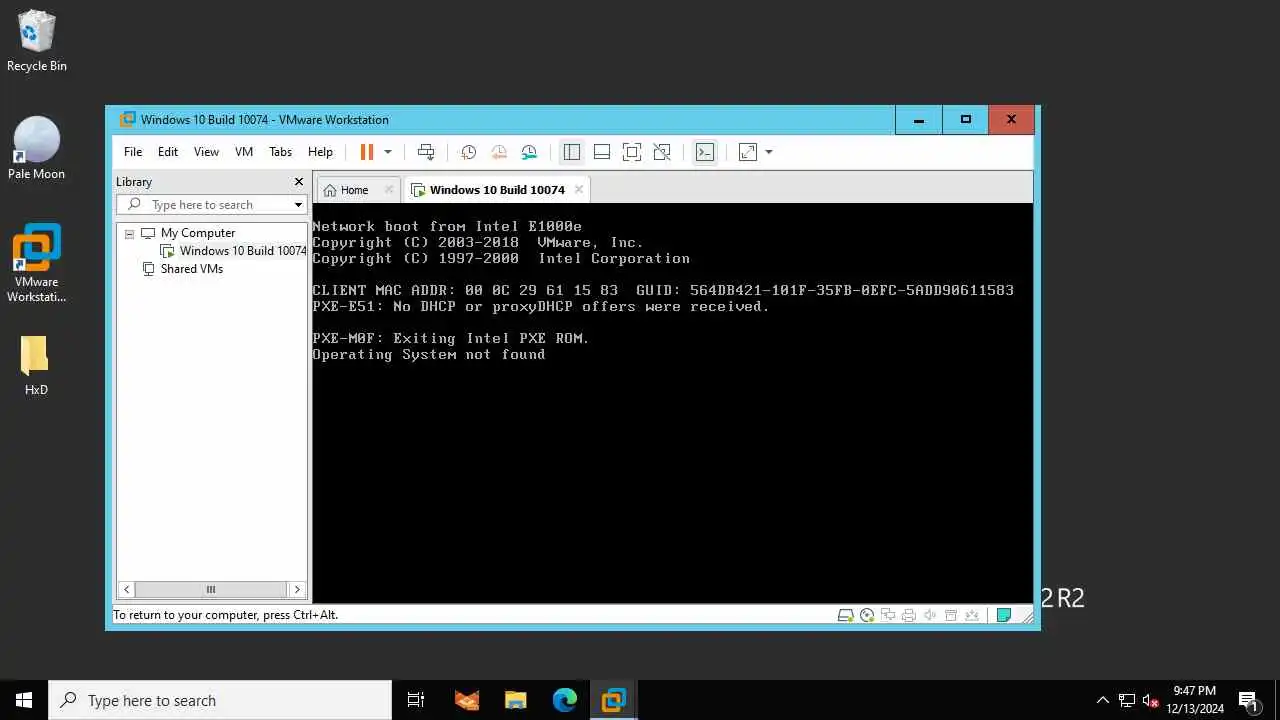
Task: Pause the virtual machine with the orange button
Action: pyautogui.click(x=366, y=152)
